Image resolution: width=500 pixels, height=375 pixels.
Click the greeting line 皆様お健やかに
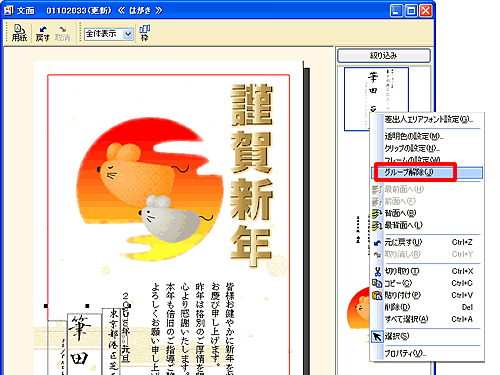coord(230,328)
